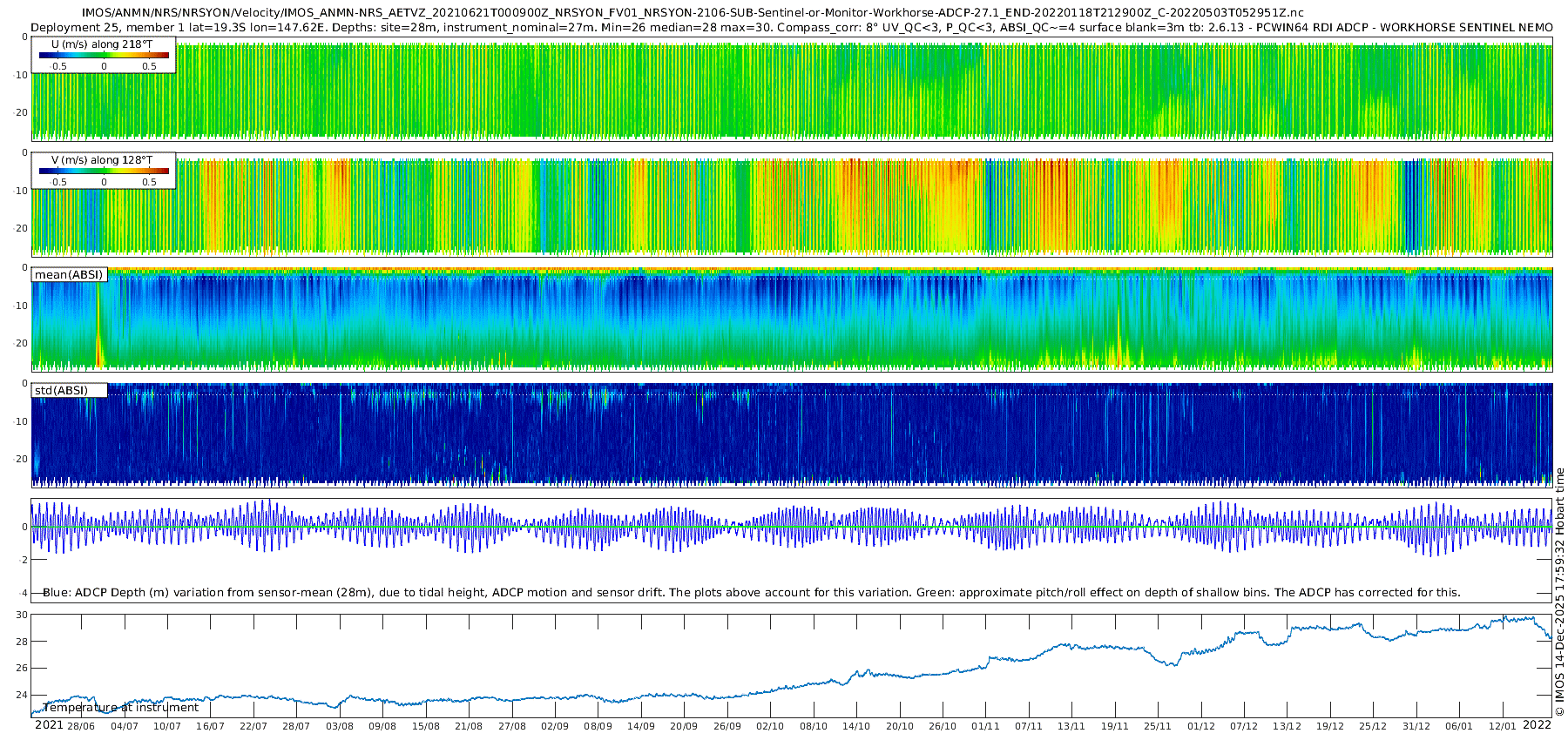
Task: Click the 25/11 date tick label
Action: pos(1157,726)
